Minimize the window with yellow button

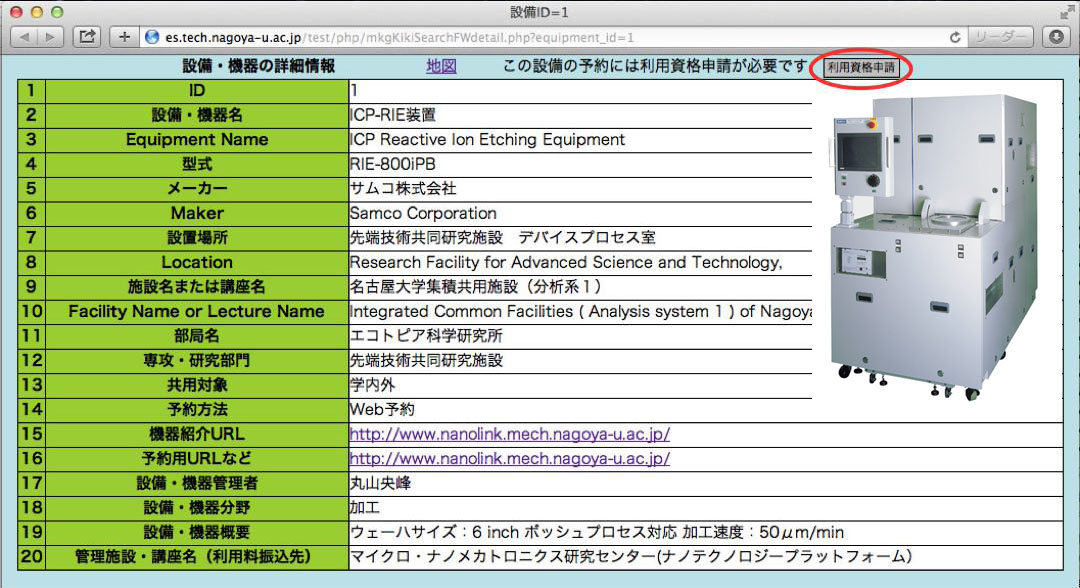[x=36, y=12]
